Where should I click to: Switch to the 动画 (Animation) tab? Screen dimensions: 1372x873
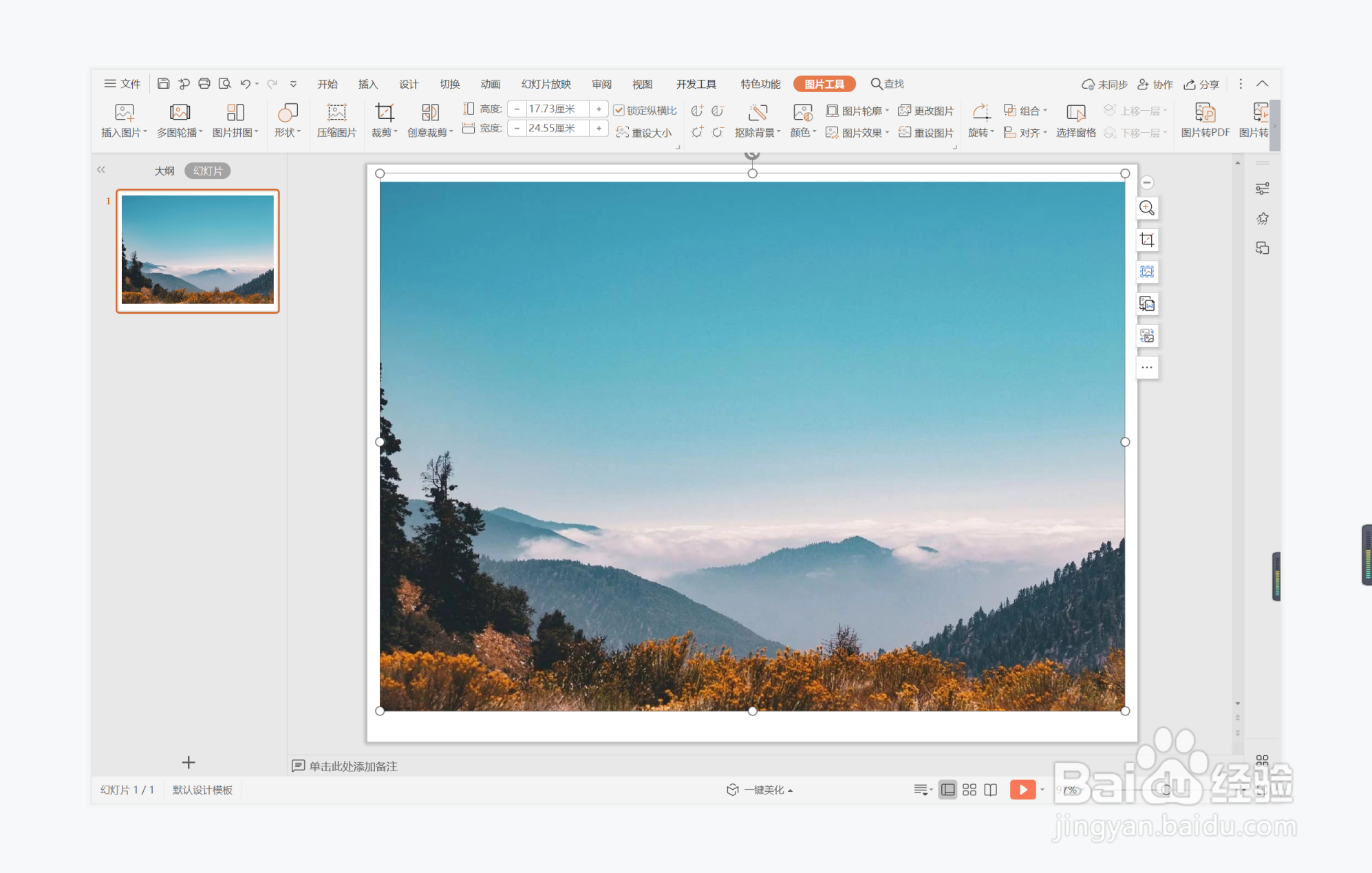point(491,84)
